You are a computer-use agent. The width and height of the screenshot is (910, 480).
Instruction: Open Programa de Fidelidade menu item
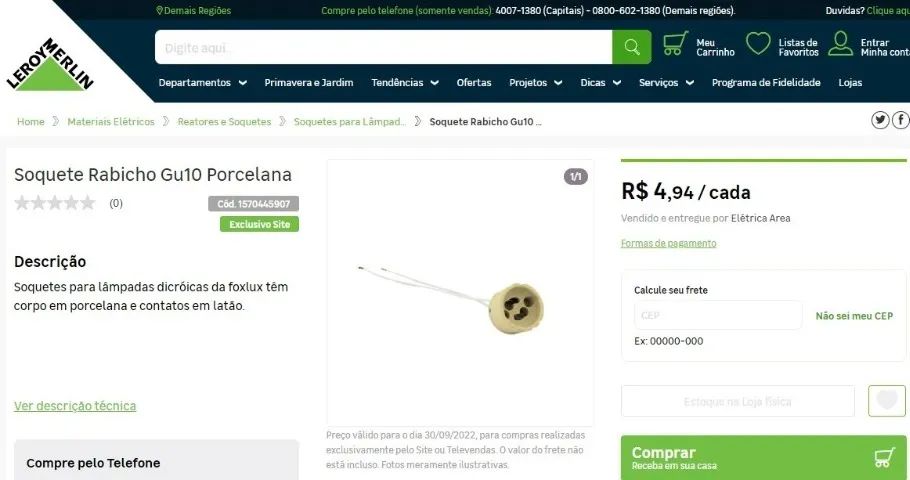point(766,82)
